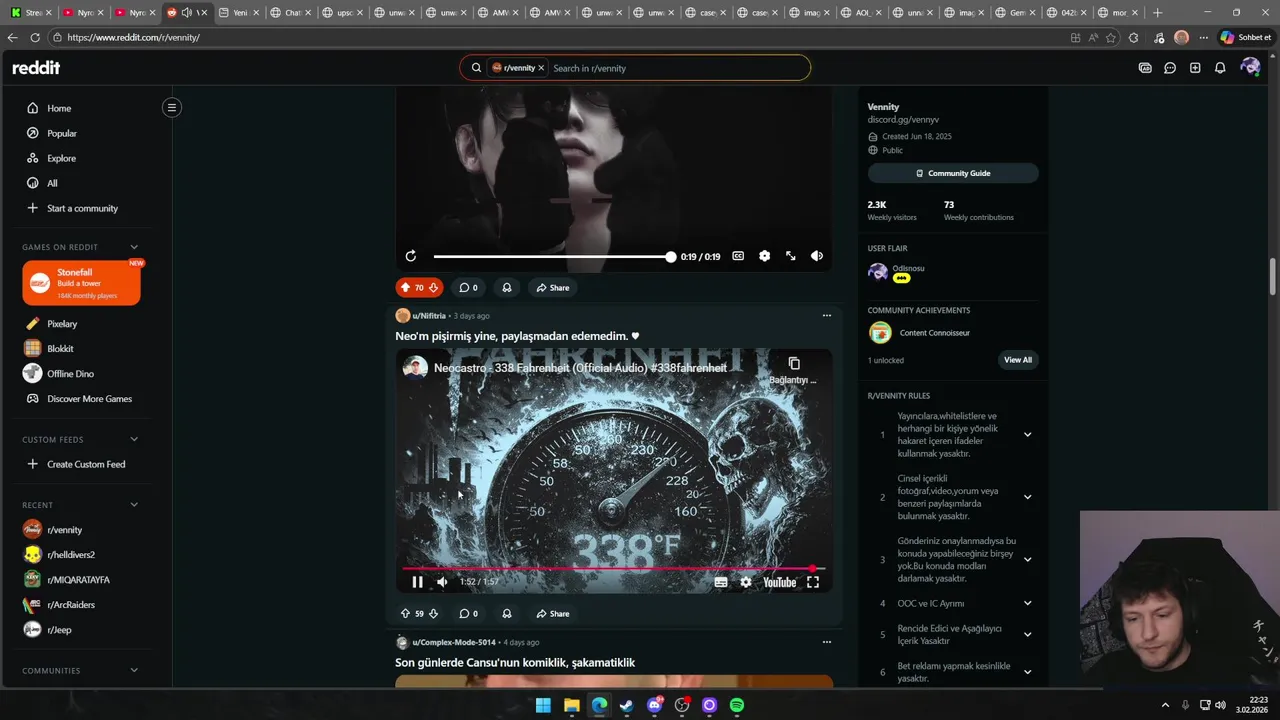Image resolution: width=1280 pixels, height=720 pixels.
Task: Open the user avatar menu
Action: (x=1250, y=67)
